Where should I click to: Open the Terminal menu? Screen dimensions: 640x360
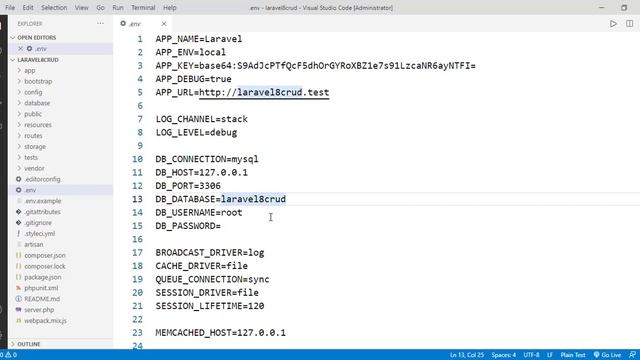point(143,8)
